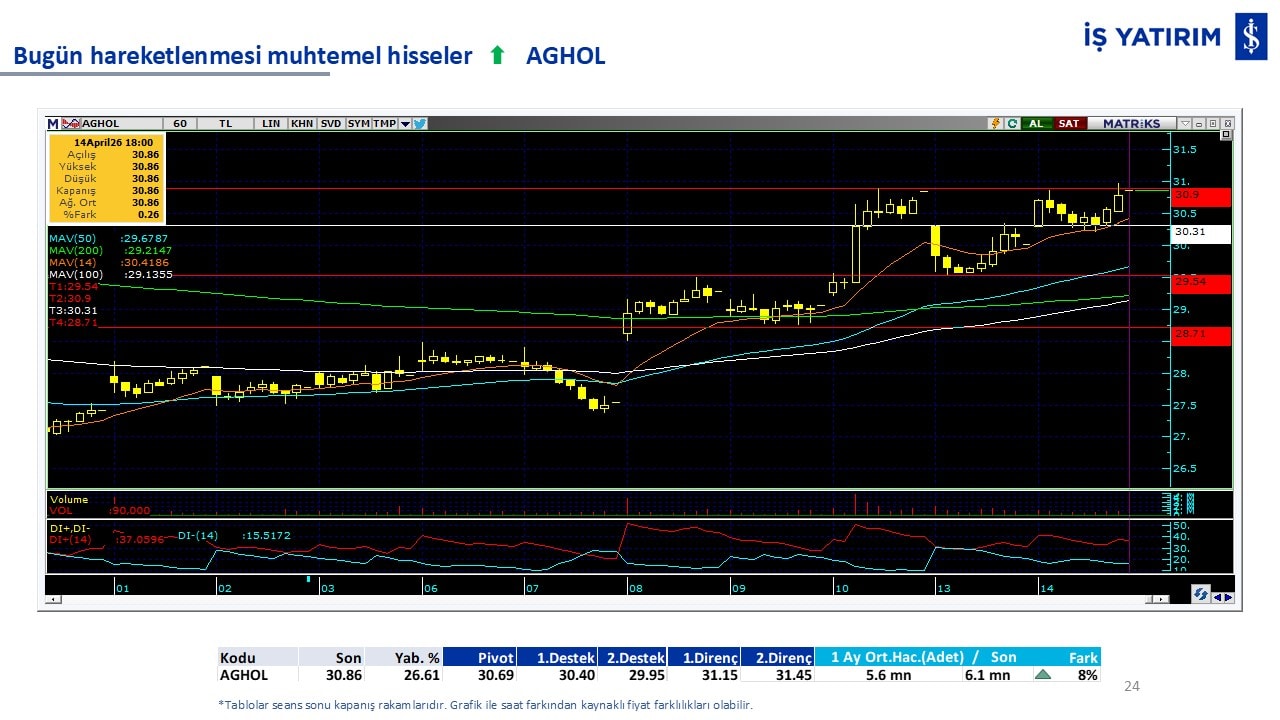Toggle the KHN button in chart toolbar
Screen dimensions: 1280x720
point(301,124)
